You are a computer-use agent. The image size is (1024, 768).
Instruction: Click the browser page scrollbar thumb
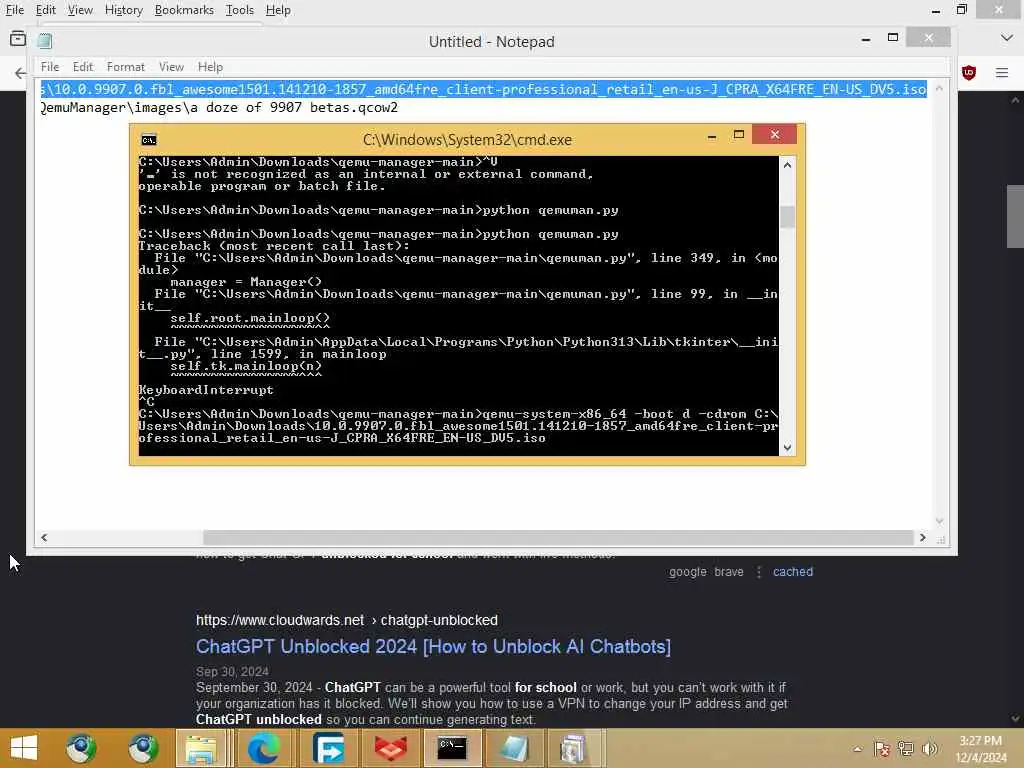point(1015,217)
